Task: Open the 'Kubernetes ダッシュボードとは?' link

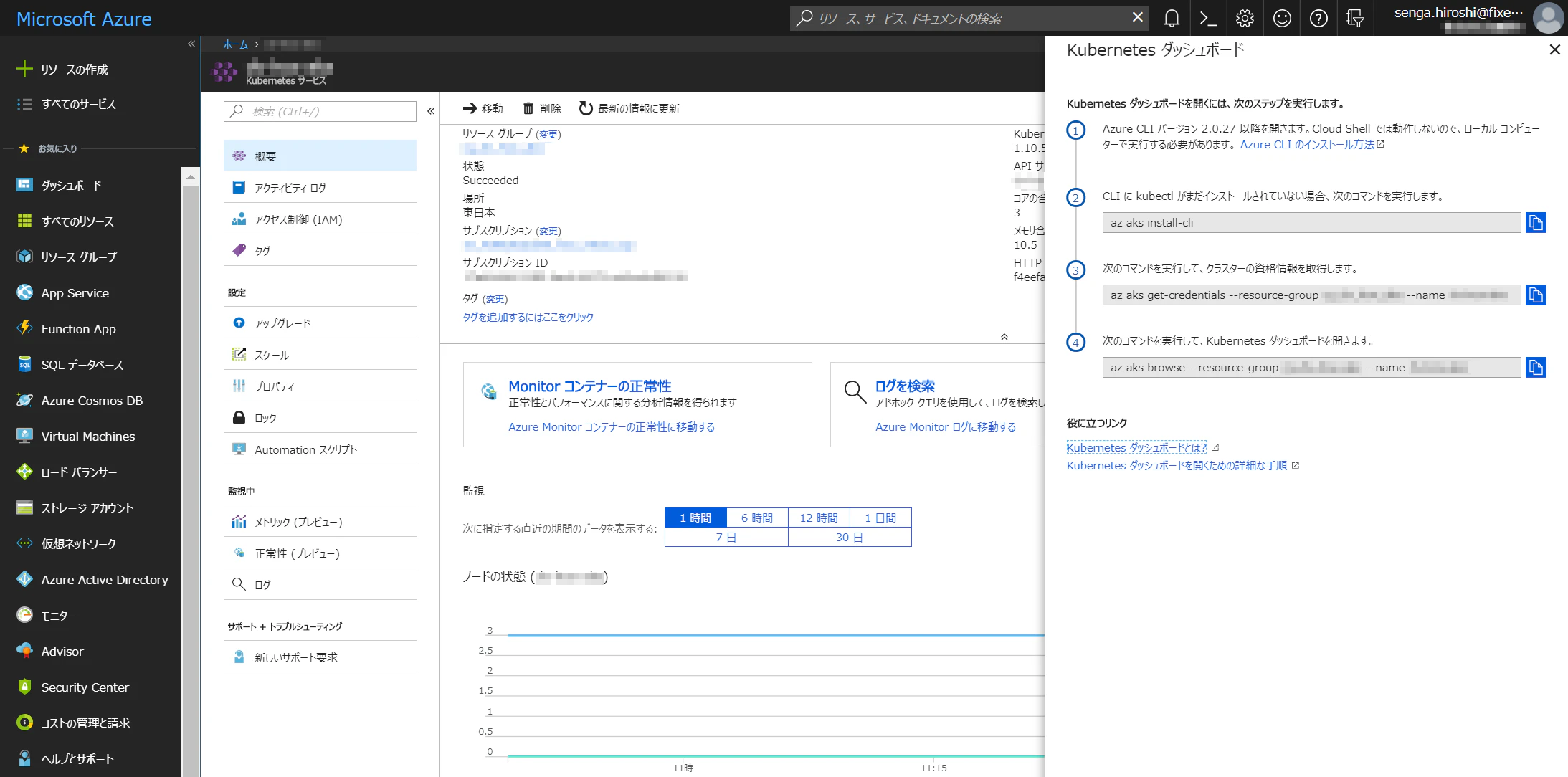Action: click(x=1136, y=447)
